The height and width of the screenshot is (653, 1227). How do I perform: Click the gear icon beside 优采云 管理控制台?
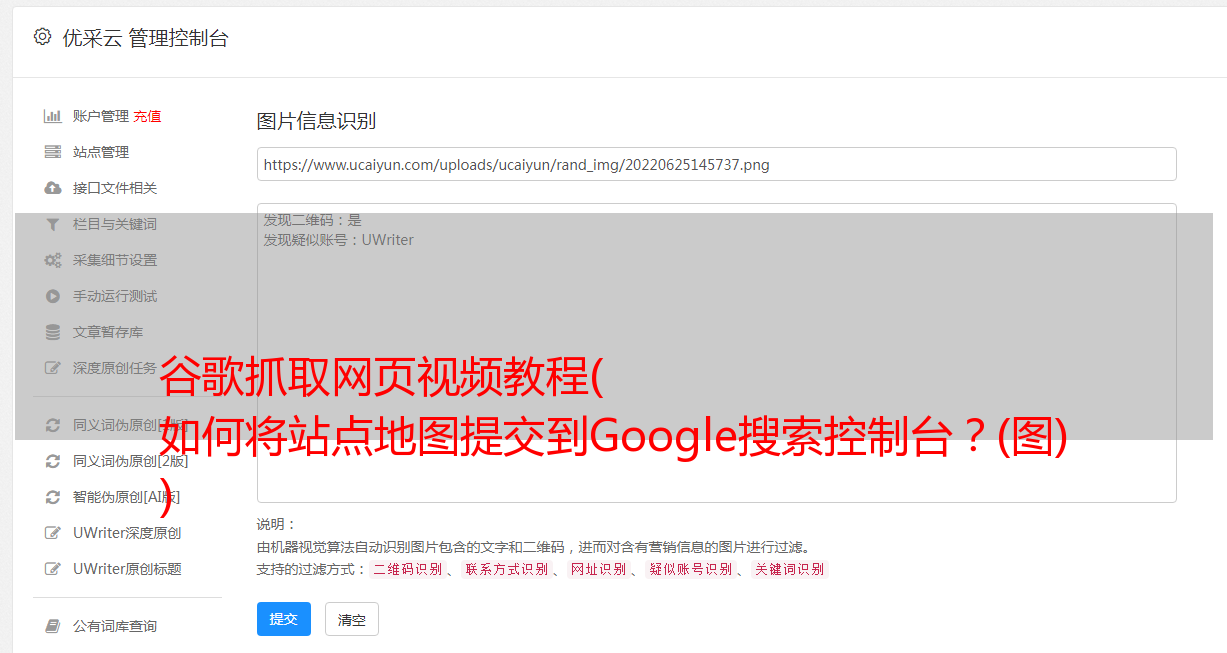[x=42, y=37]
